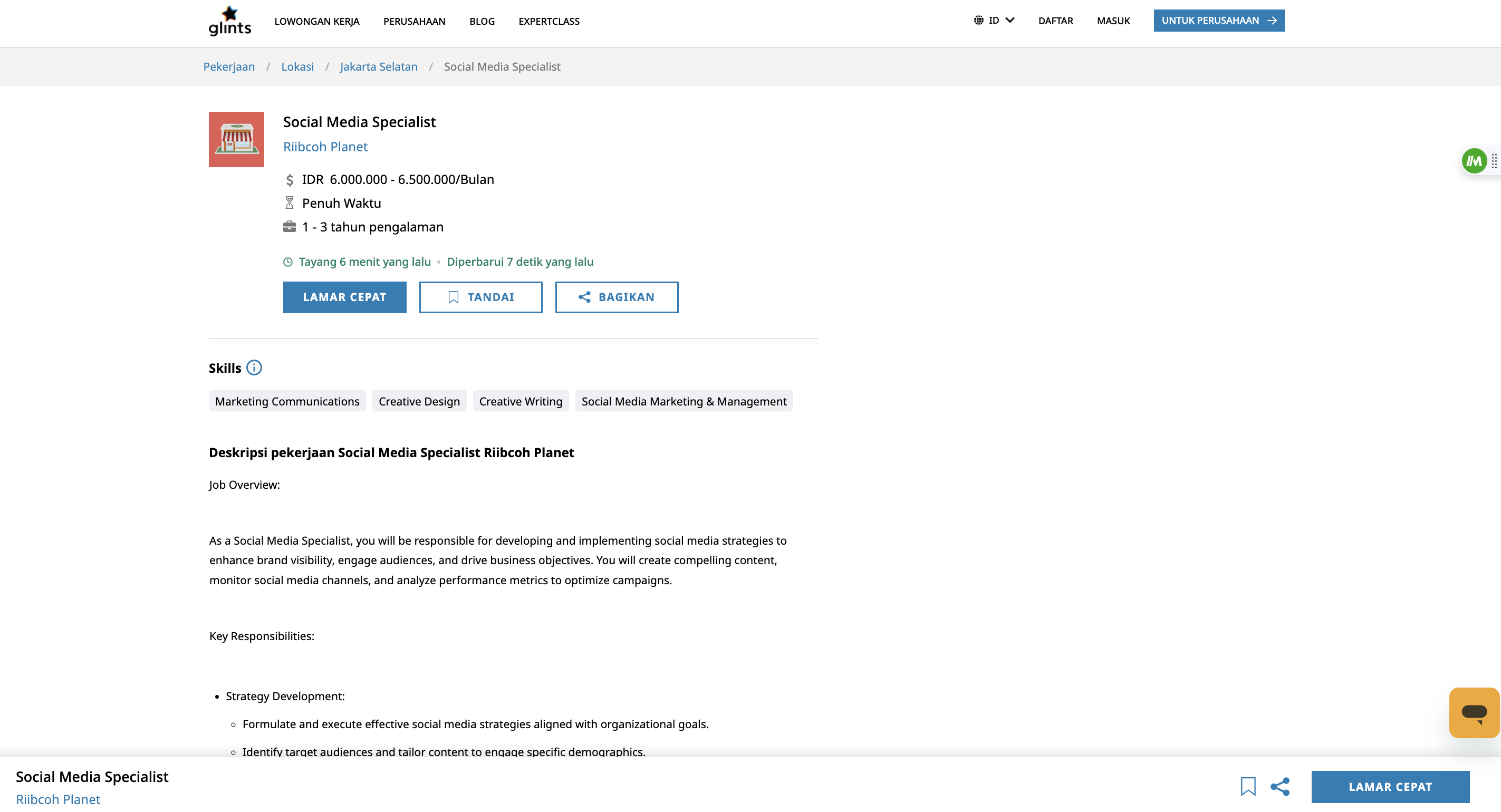1501x812 pixels.
Task: Click the Skills info icon
Action: (x=254, y=368)
